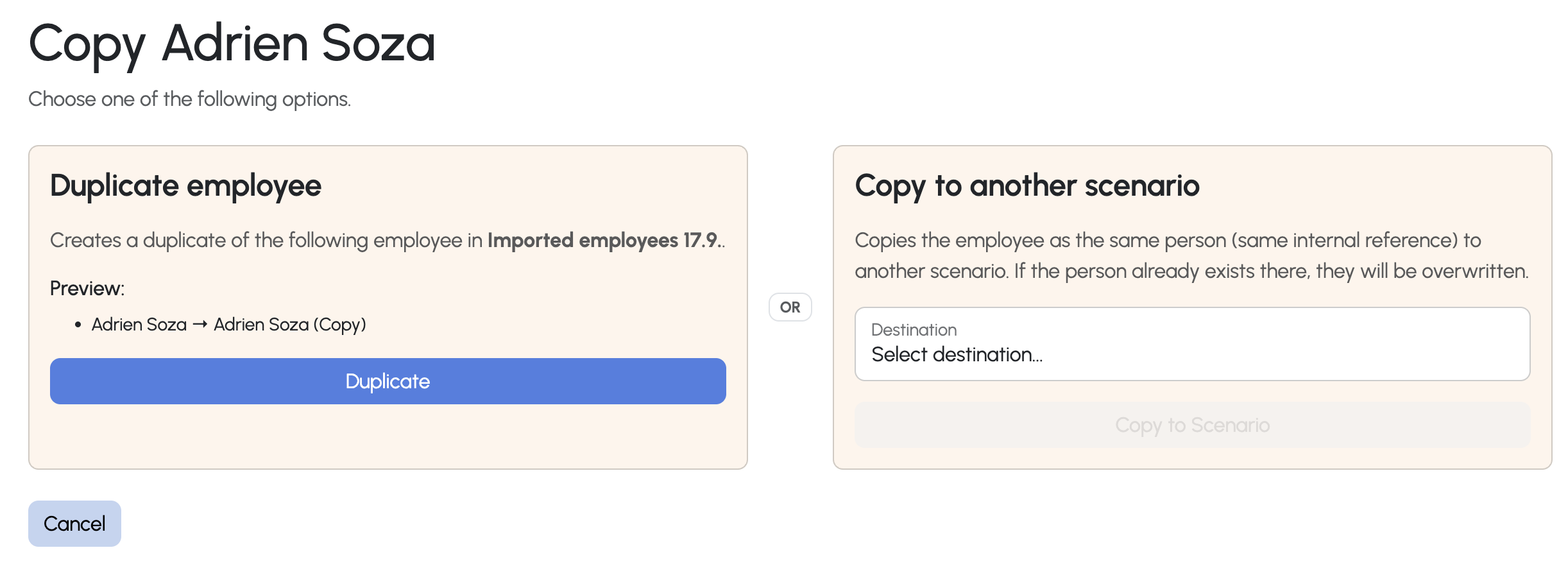Open the Destination dropdown
This screenshot has height=575, width=1568.
(1192, 344)
